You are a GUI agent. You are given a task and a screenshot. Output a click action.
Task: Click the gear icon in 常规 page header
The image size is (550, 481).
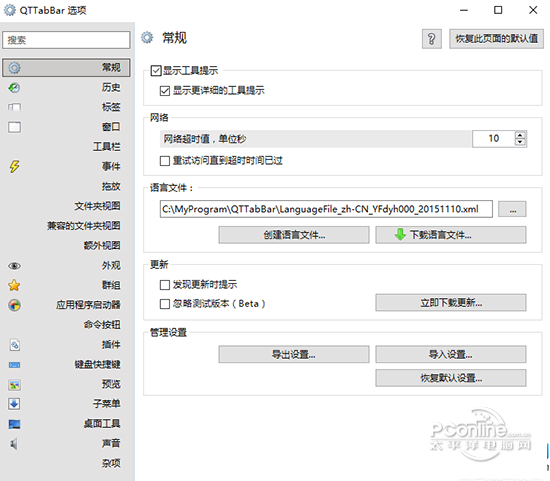(x=147, y=37)
